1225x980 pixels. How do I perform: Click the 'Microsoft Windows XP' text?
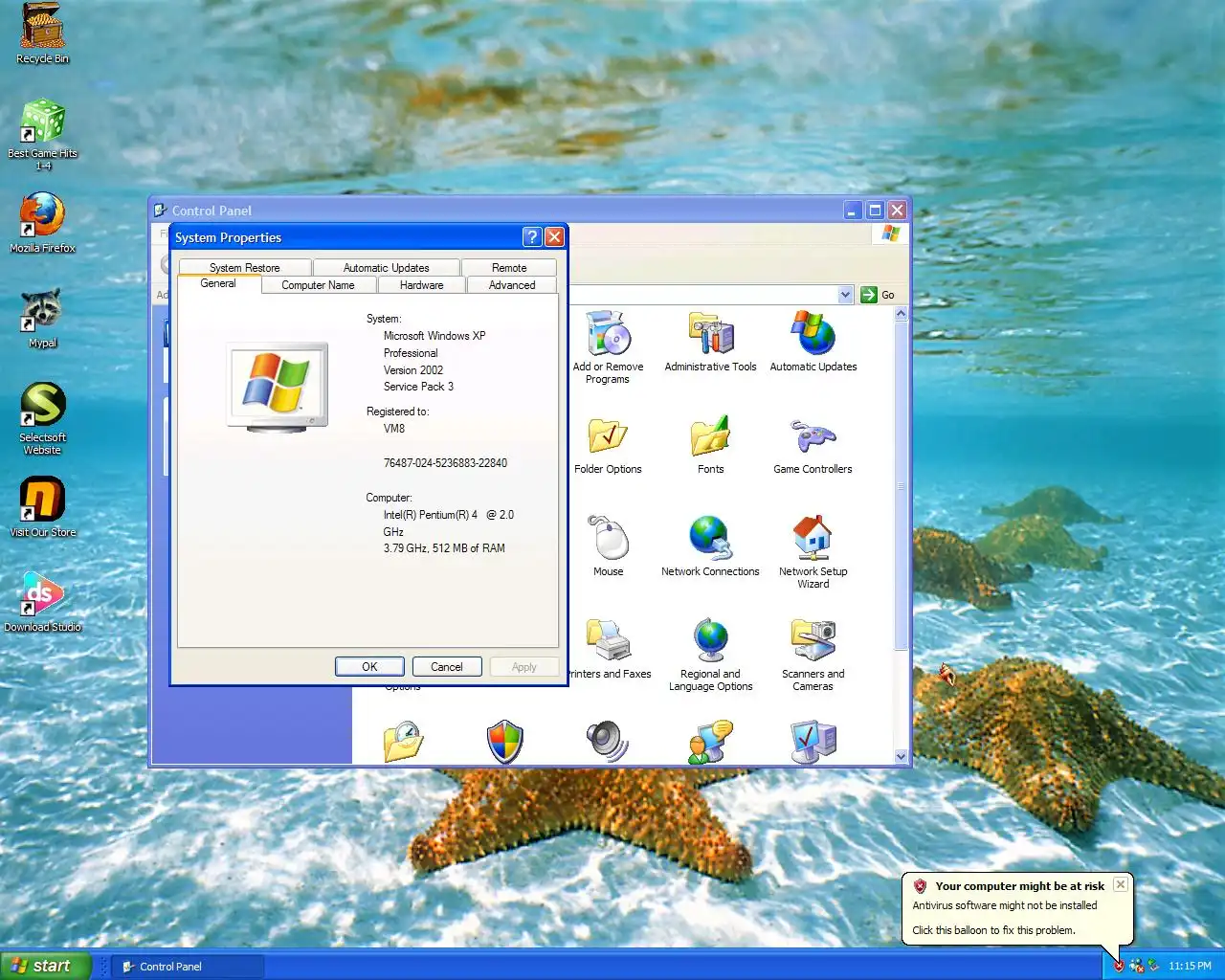tap(434, 336)
